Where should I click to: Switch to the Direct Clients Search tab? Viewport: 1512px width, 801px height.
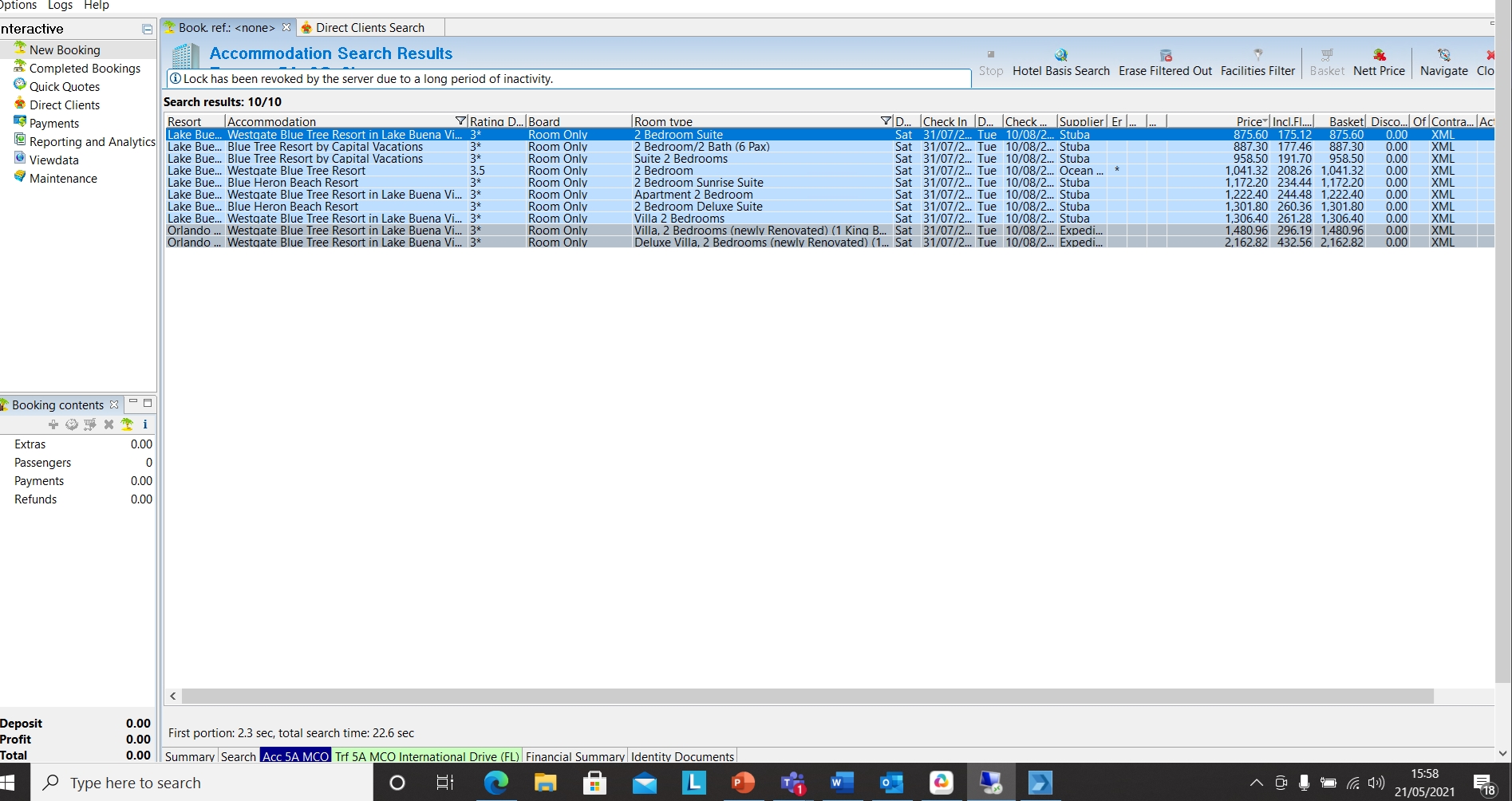click(x=369, y=27)
